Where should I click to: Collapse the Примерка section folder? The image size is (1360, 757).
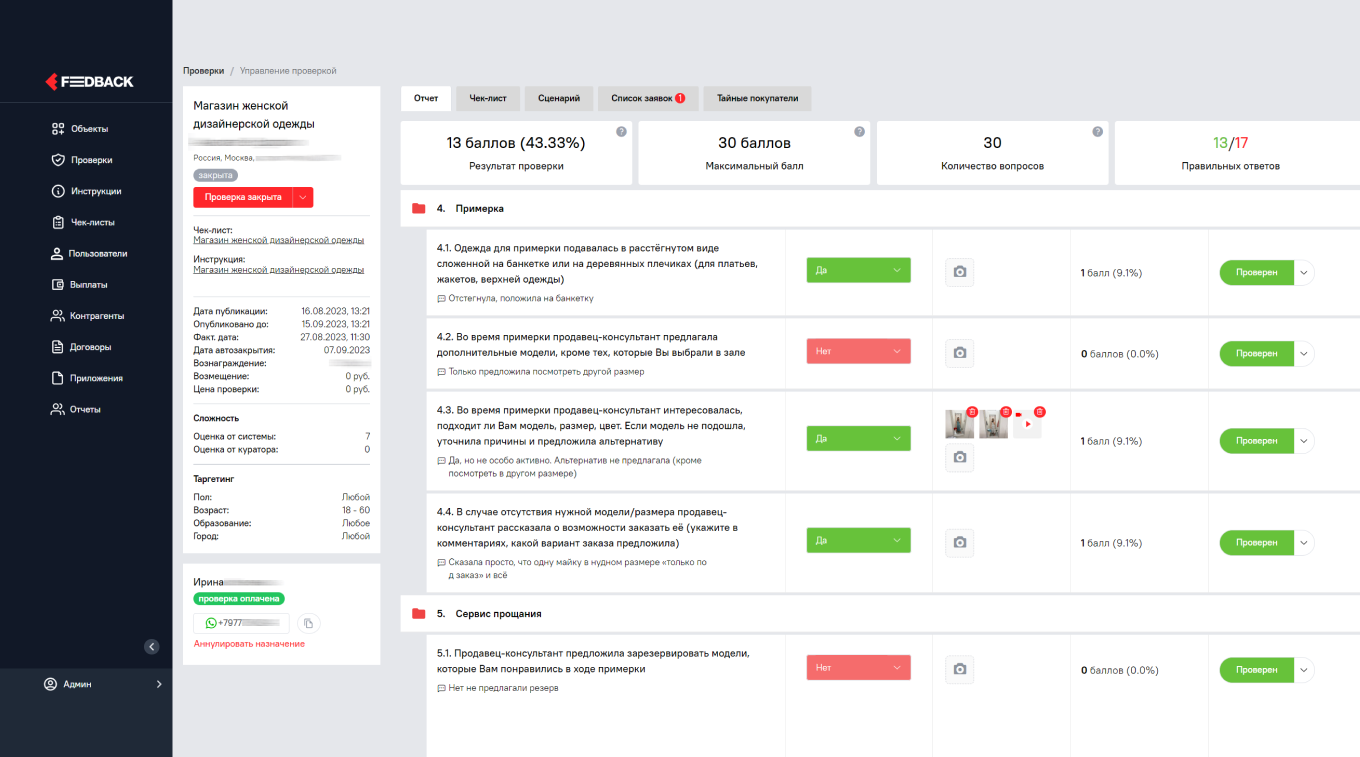(419, 209)
